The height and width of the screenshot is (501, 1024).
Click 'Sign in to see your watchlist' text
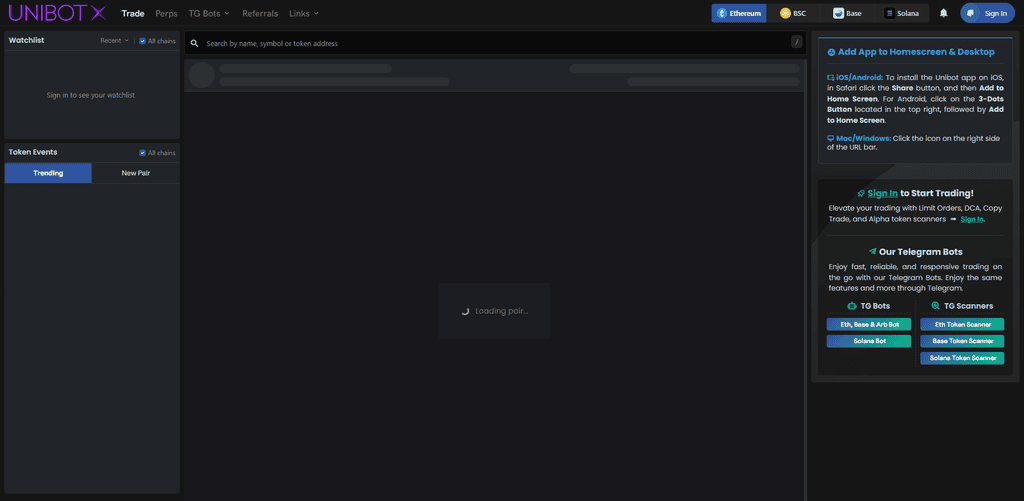[91, 95]
